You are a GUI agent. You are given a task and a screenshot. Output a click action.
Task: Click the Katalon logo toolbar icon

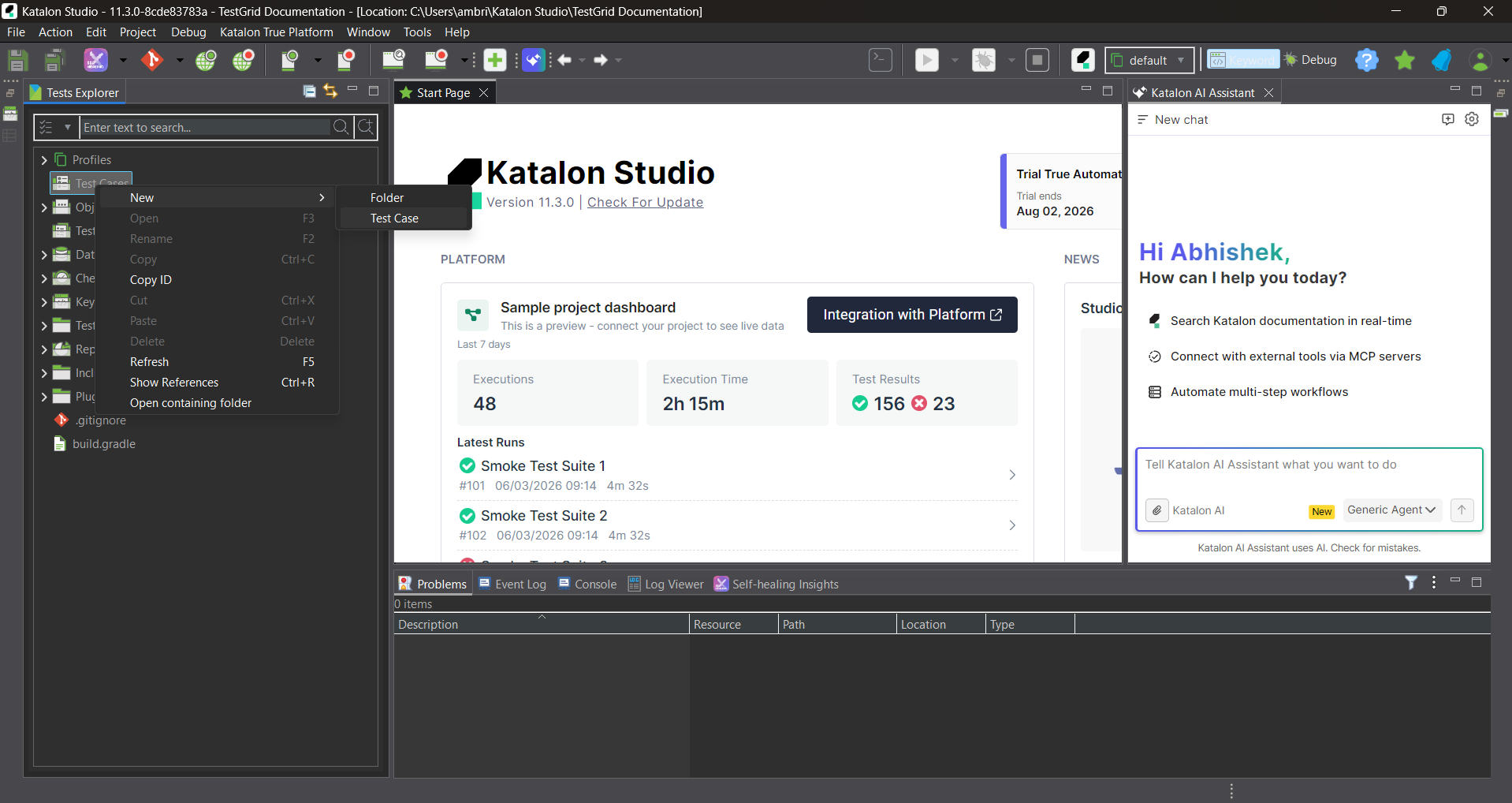(1083, 60)
